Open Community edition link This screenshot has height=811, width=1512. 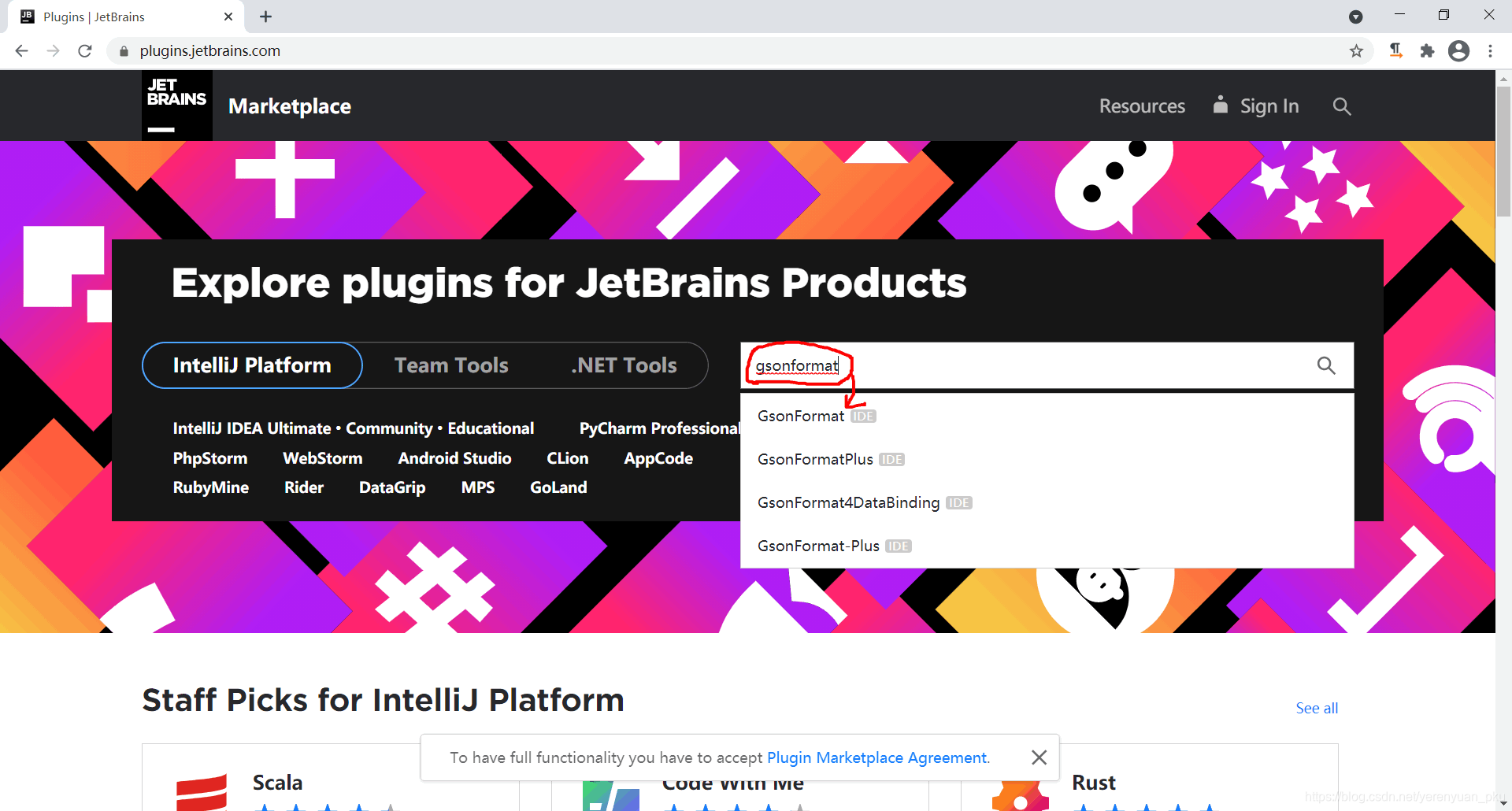[x=389, y=428]
